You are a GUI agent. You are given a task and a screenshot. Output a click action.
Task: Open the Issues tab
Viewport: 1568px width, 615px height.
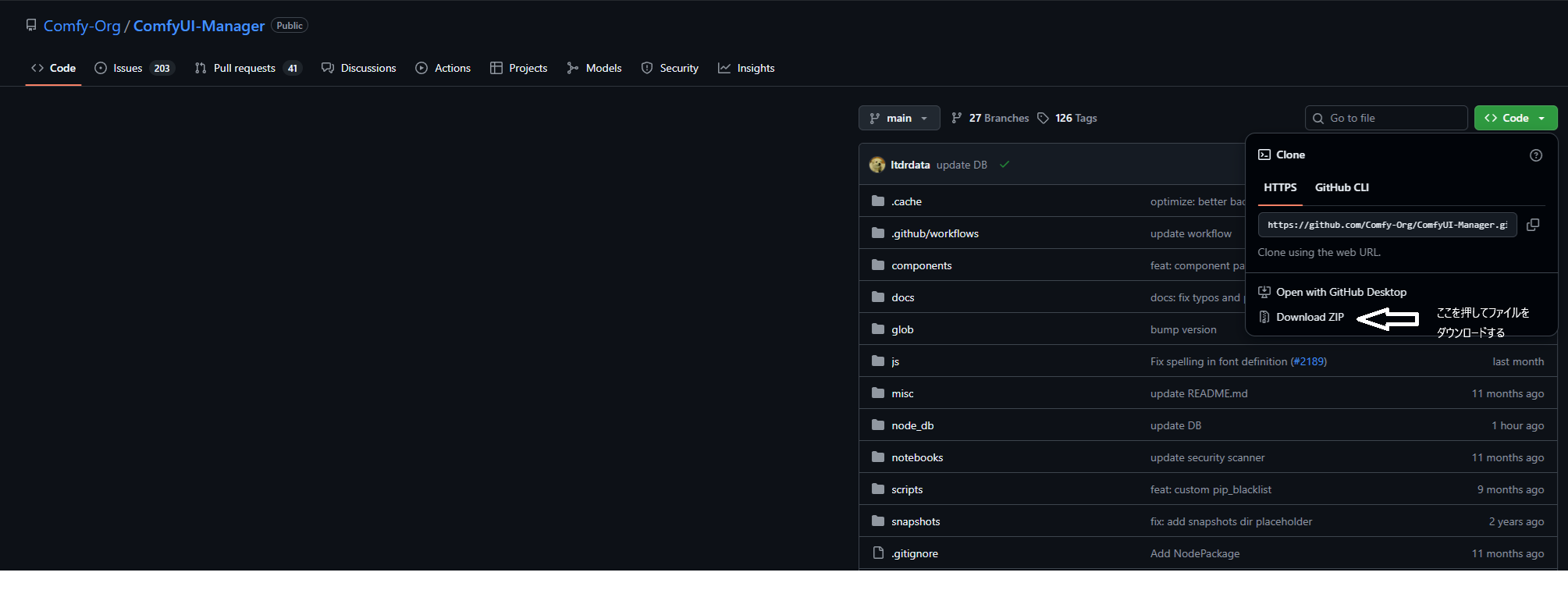click(134, 68)
